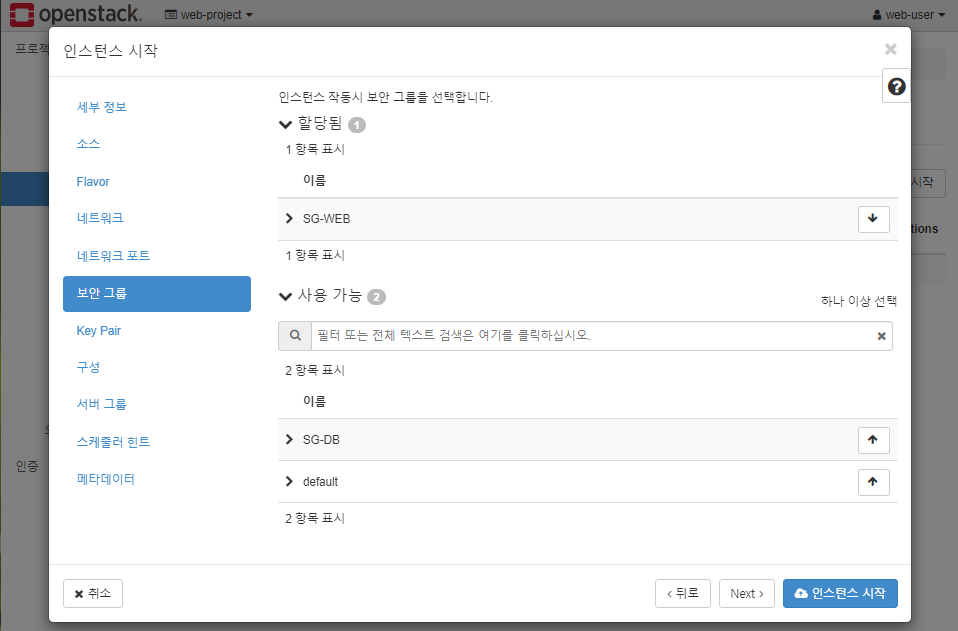This screenshot has height=631, width=958.
Task: Click the magnifier search icon
Action: 295,336
